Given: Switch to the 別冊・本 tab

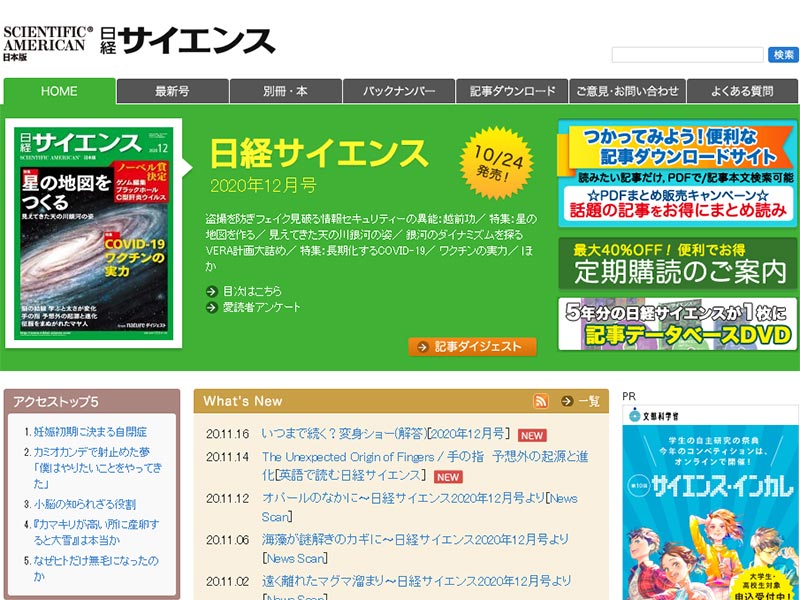Looking at the screenshot, I should [286, 91].
